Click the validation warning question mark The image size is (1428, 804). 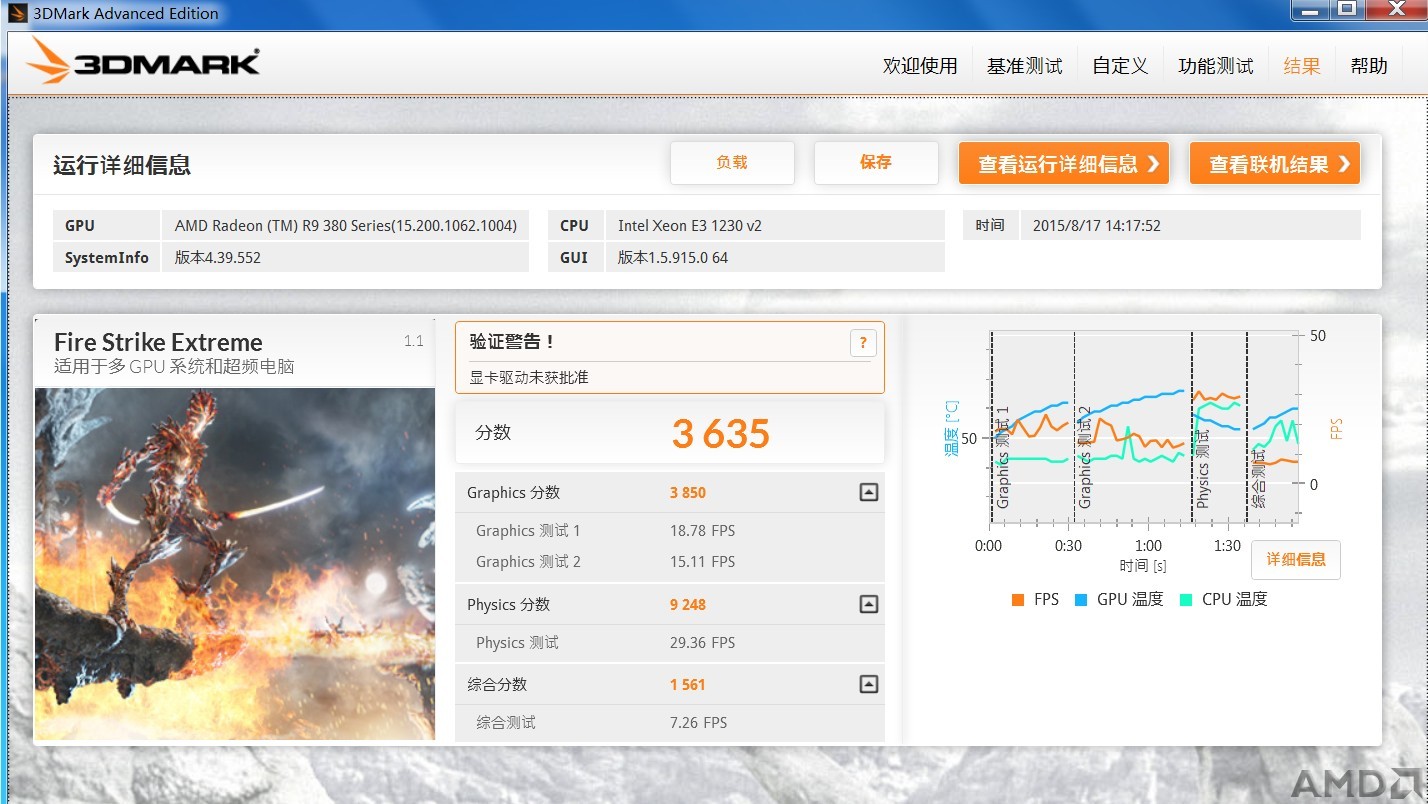tap(863, 343)
